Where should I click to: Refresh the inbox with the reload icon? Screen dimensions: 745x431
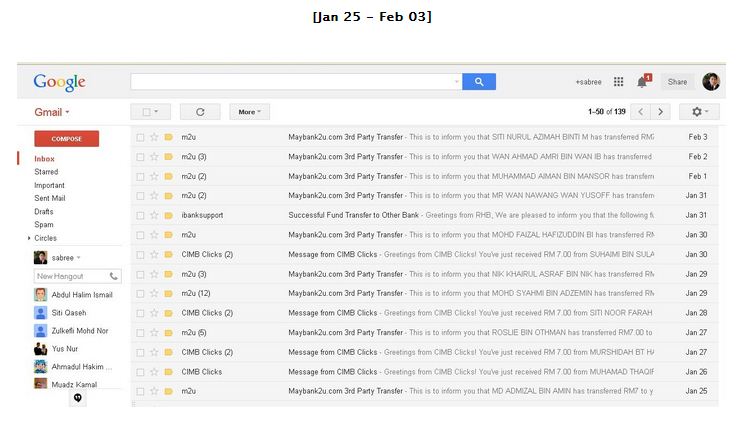(200, 112)
